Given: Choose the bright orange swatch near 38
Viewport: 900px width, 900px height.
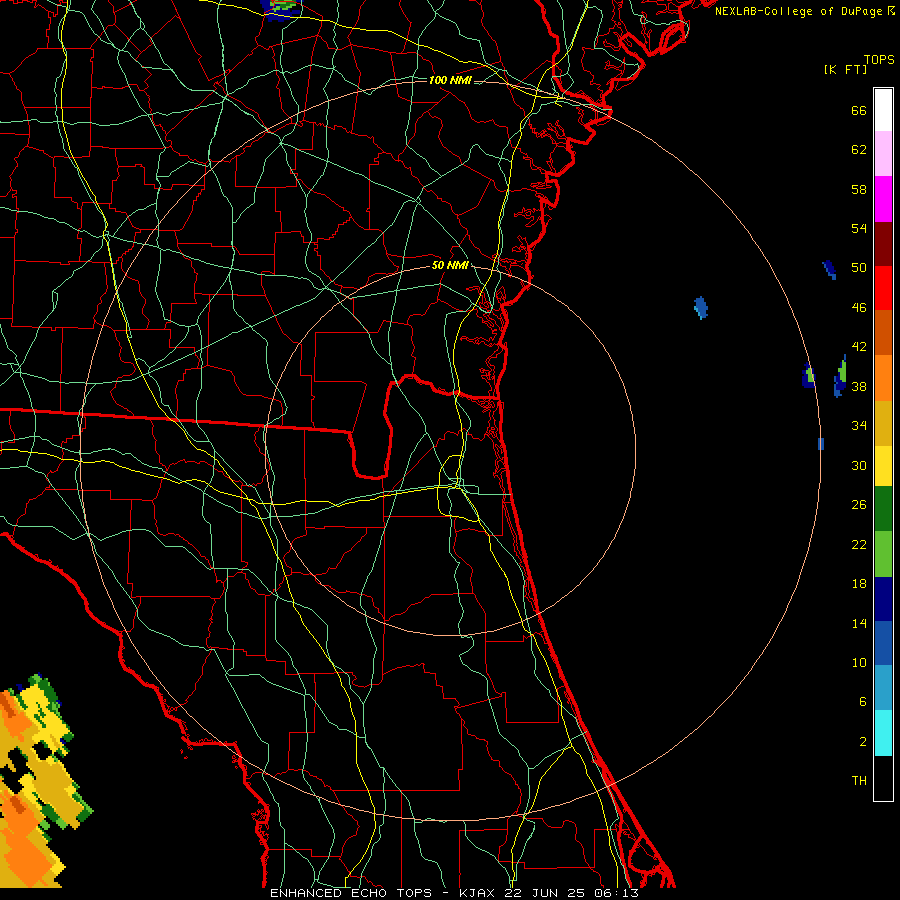Looking at the screenshot, I should click(x=883, y=378).
